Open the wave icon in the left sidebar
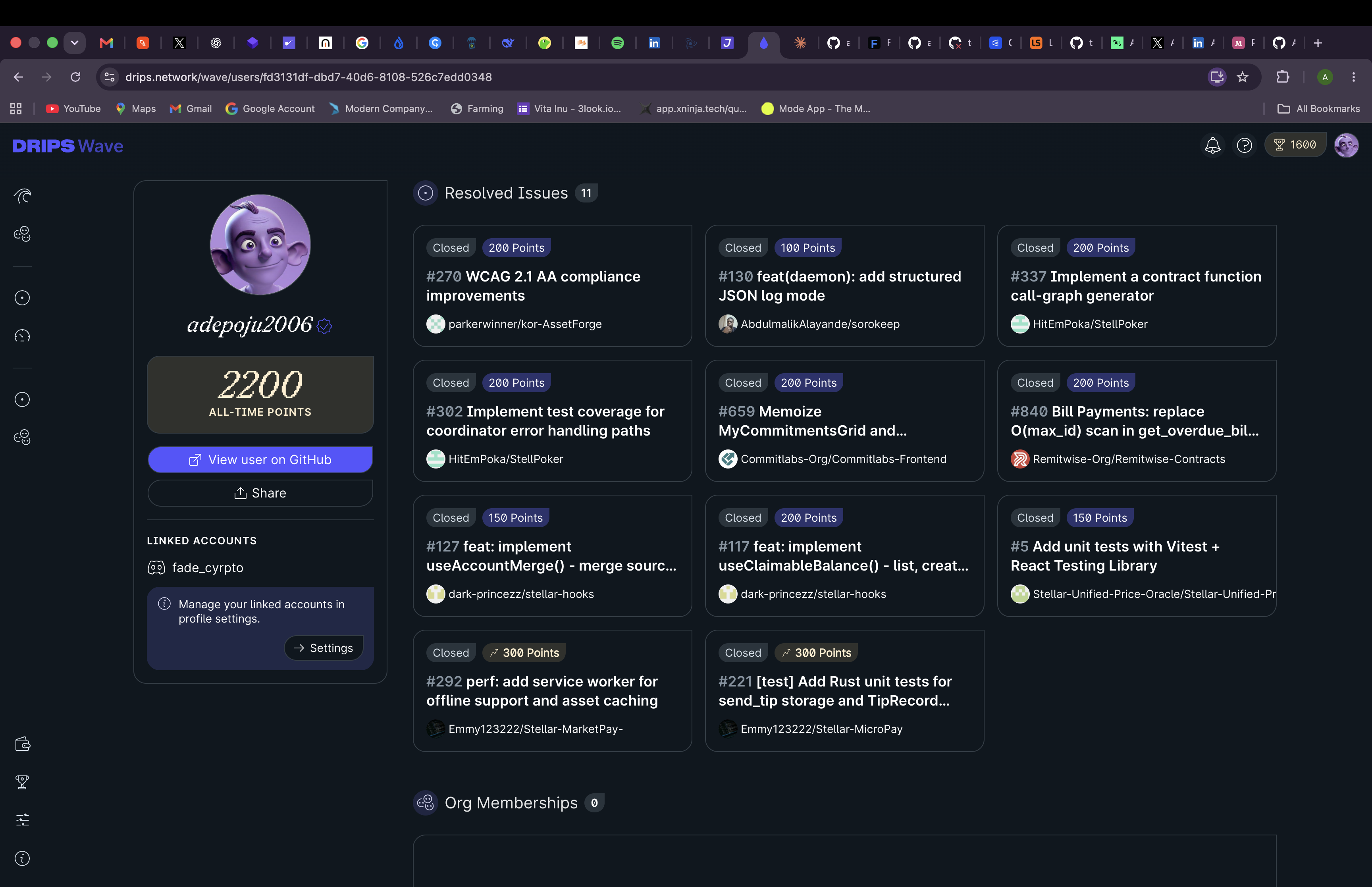Screen dimensions: 1372x887 point(22,197)
